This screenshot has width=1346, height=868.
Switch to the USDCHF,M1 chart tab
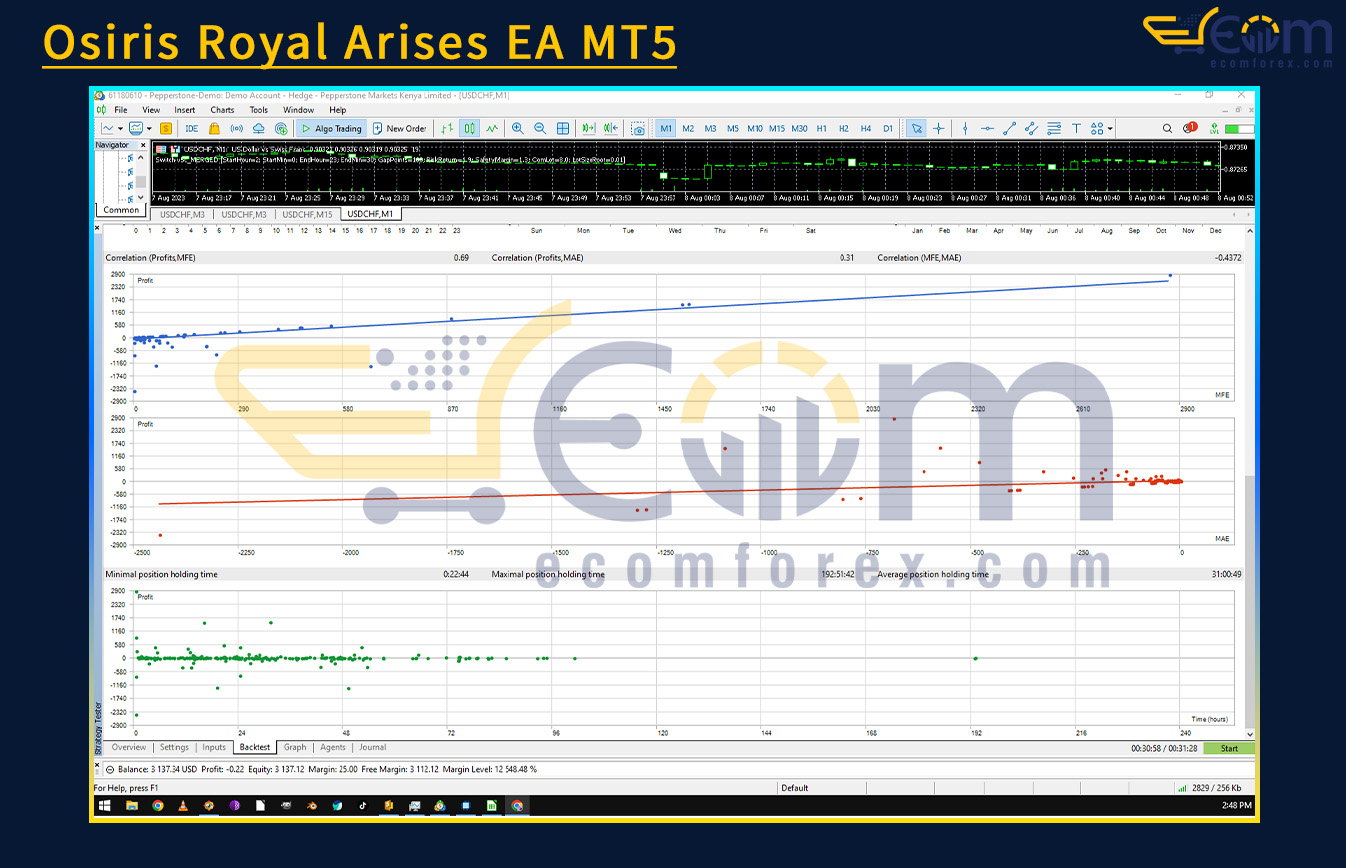click(371, 214)
